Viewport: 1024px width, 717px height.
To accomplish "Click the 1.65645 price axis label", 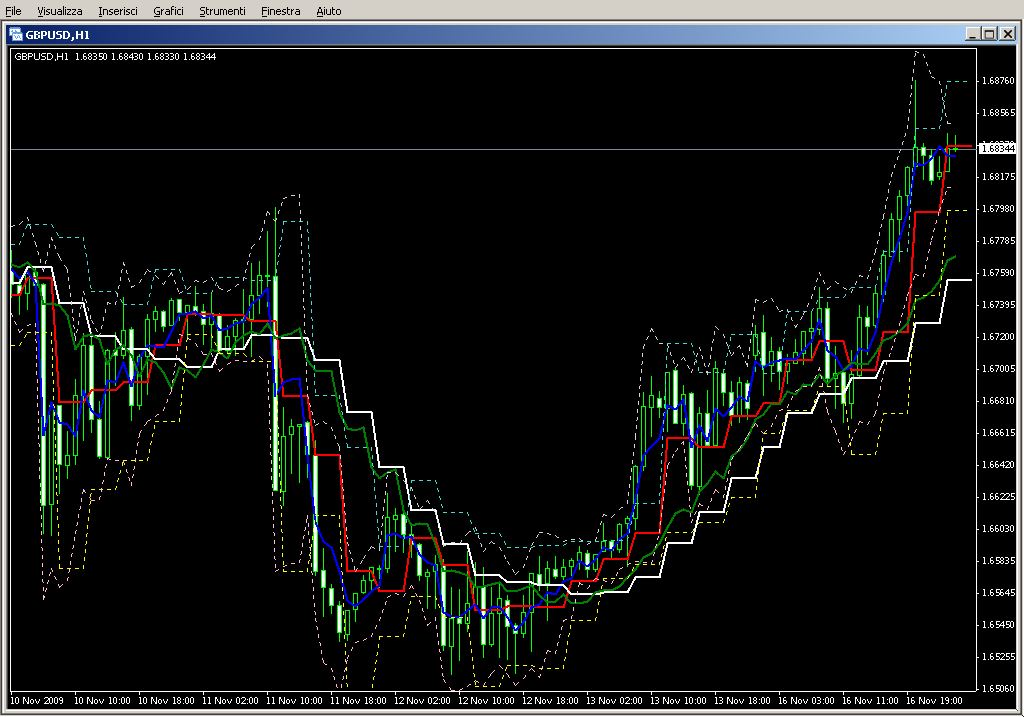I will point(999,593).
